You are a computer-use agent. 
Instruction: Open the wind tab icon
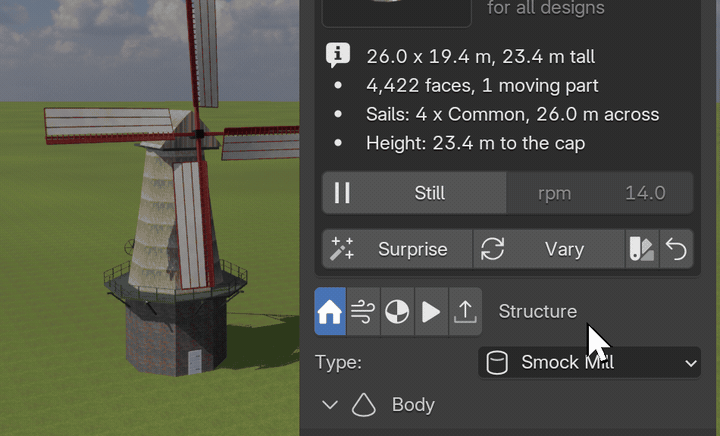[363, 312]
